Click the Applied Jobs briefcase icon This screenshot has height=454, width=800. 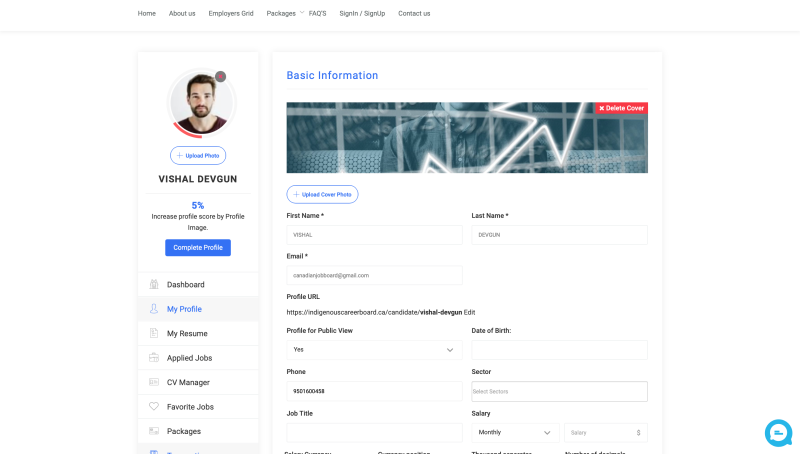click(154, 358)
